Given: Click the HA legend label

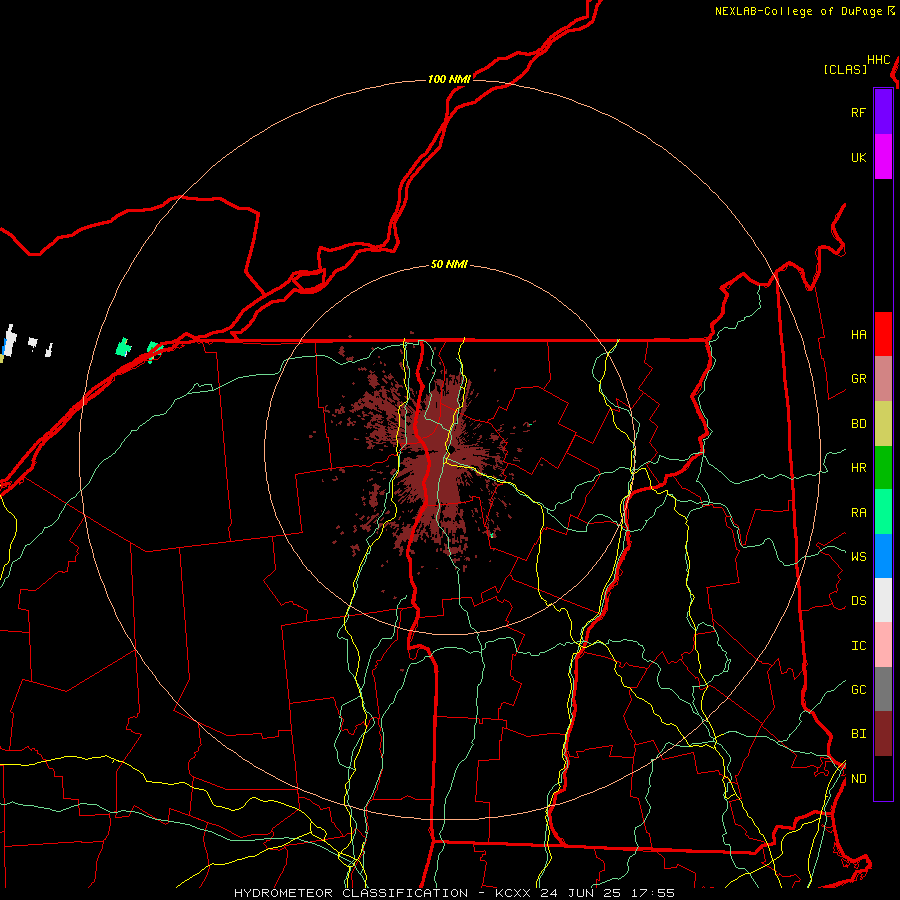Looking at the screenshot, I should point(858,334).
